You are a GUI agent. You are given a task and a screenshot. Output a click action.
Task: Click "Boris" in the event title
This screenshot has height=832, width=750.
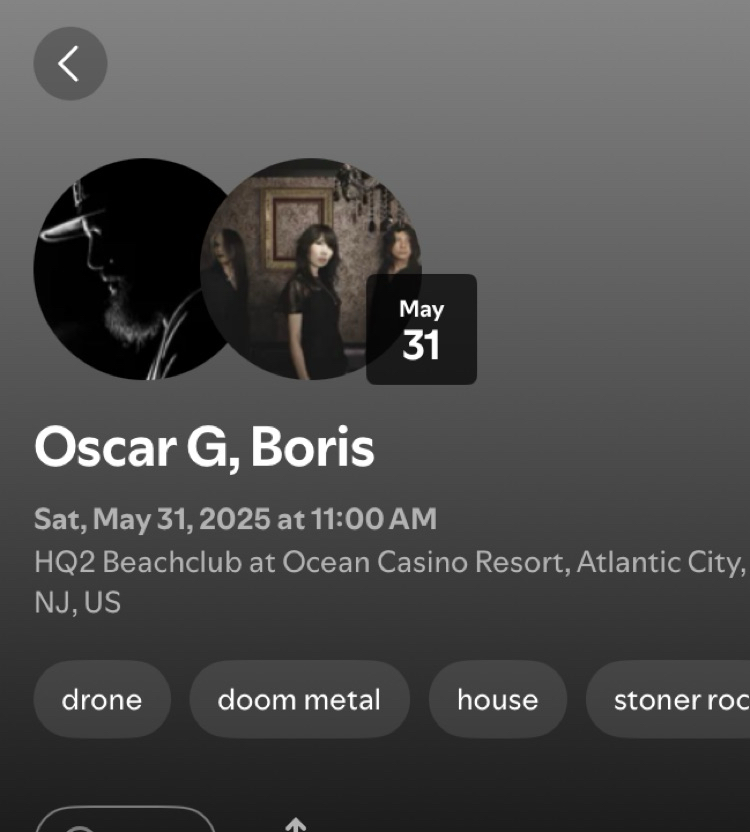point(312,447)
